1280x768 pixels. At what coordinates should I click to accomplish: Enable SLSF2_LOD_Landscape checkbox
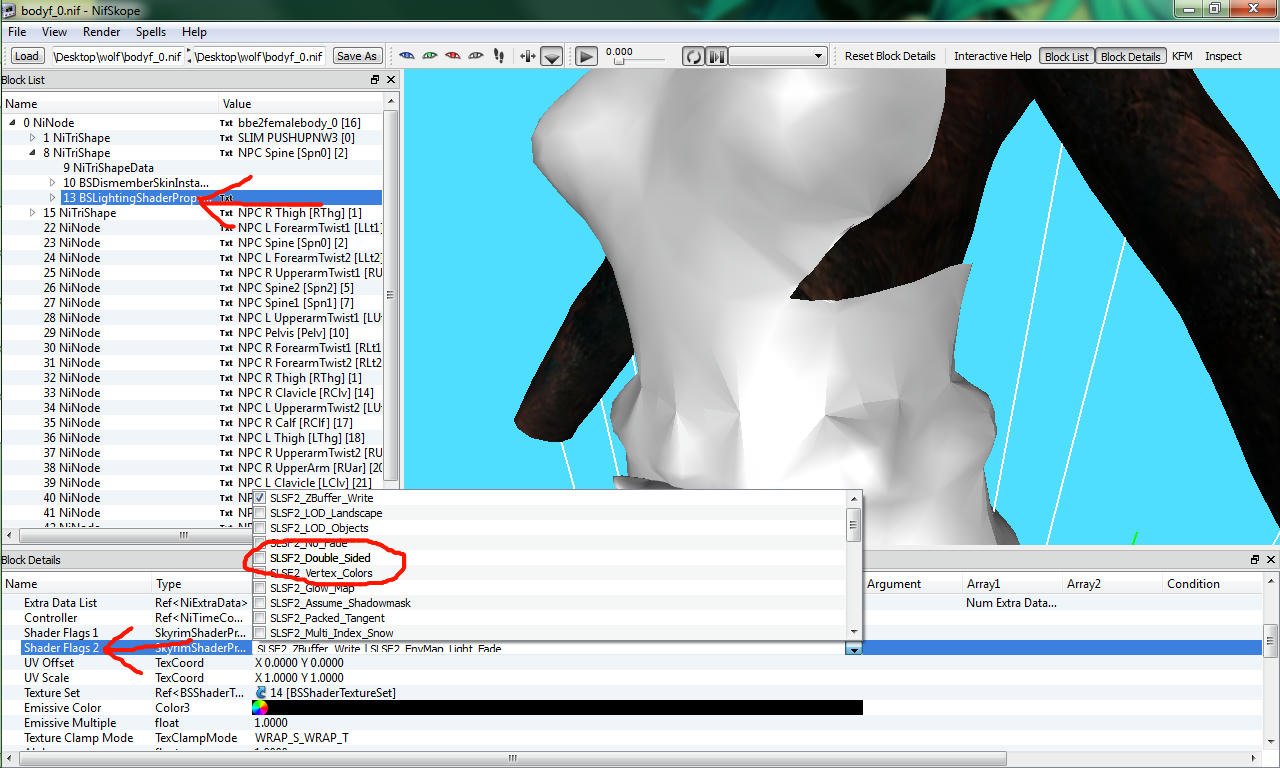pos(260,513)
